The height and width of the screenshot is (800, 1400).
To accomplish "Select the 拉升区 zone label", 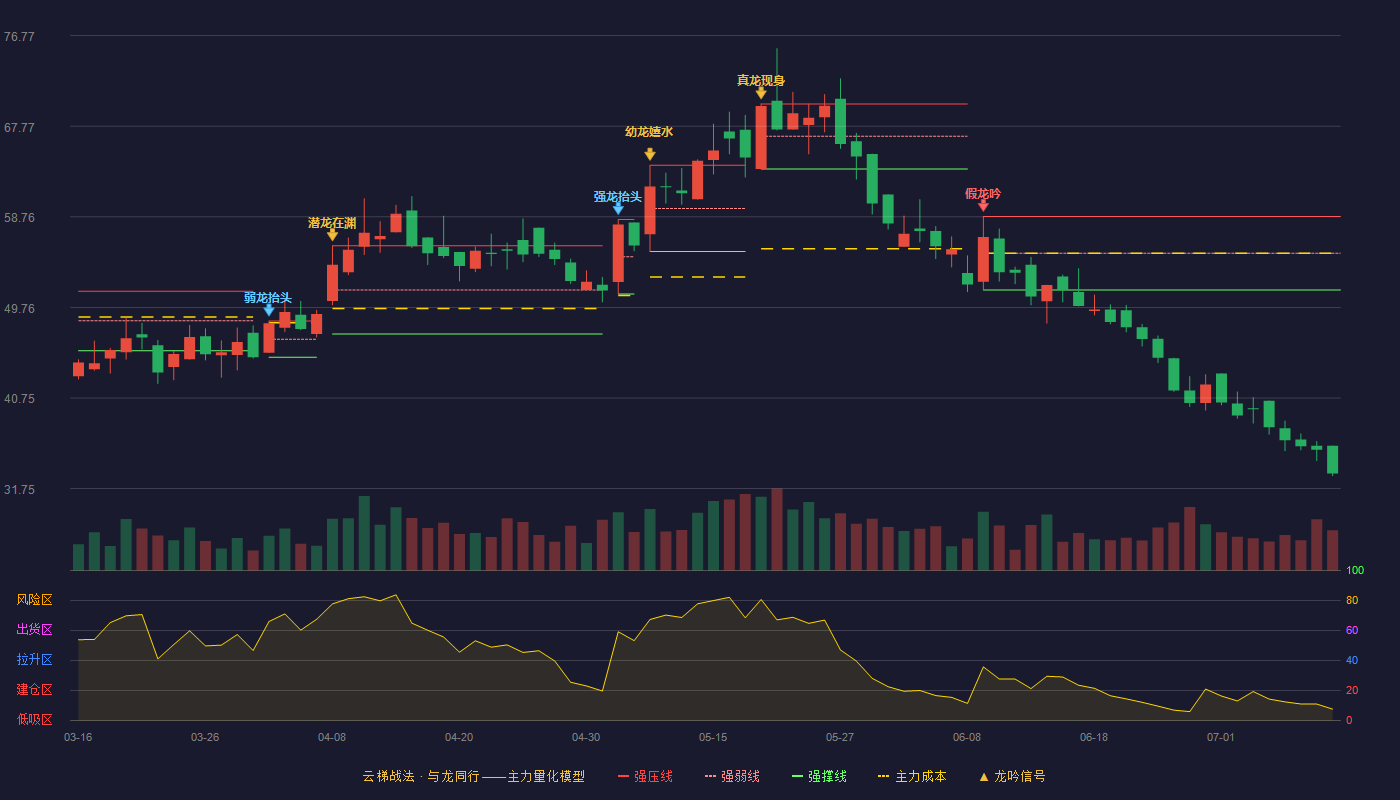I will click(x=34, y=660).
